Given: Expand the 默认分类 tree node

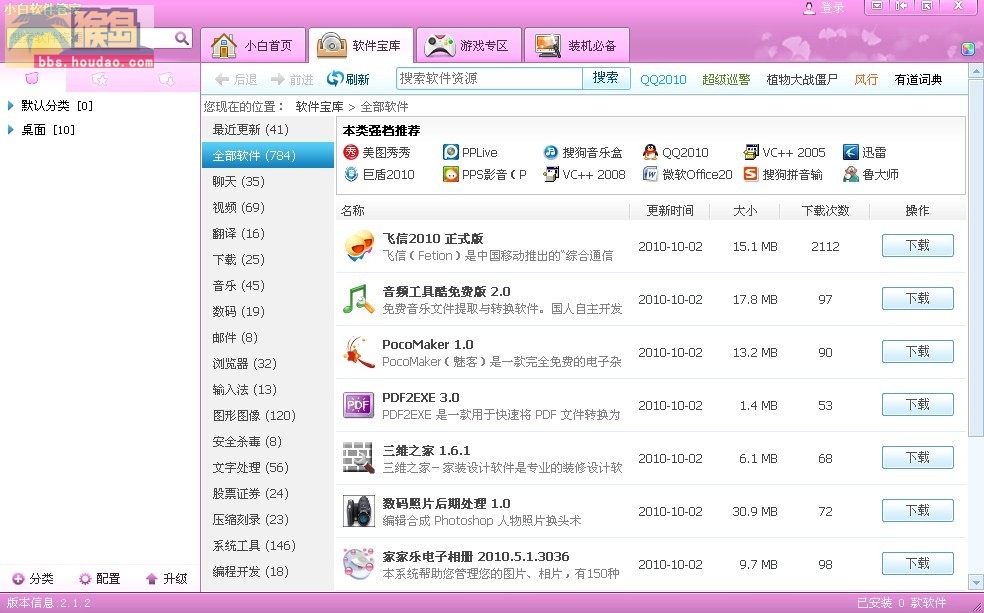Looking at the screenshot, I should (10, 105).
